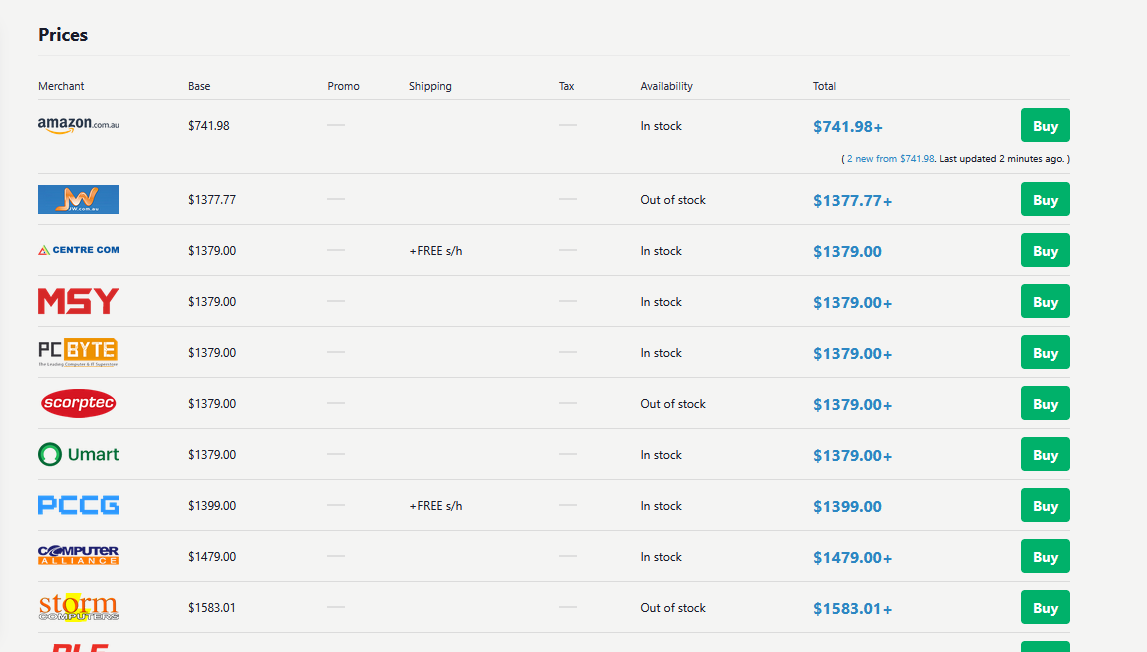1147x652 pixels.
Task: Click Buy for the PC Byte row
Action: point(1045,353)
